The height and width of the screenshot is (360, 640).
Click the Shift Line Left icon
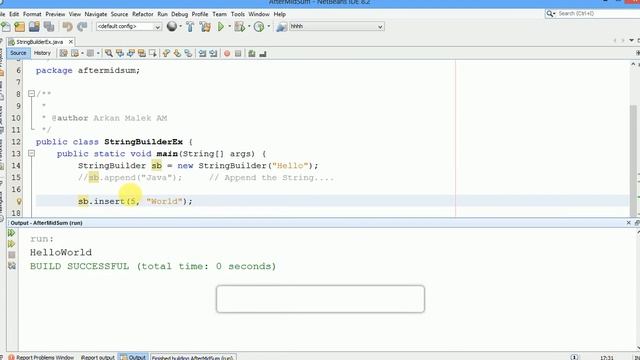pos(202,53)
